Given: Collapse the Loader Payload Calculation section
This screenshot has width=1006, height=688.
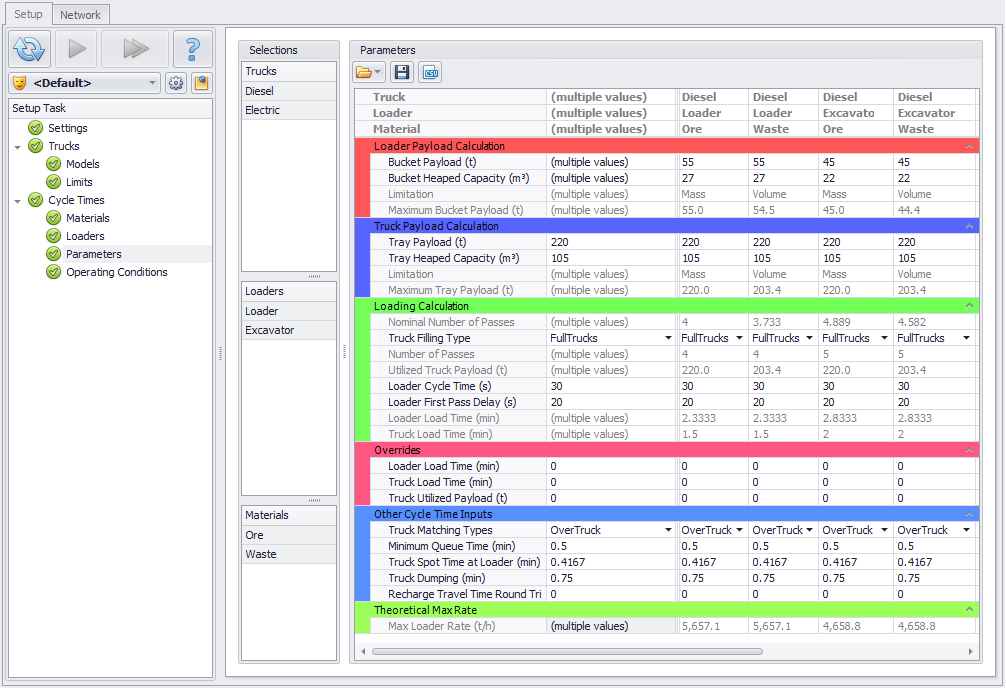Looking at the screenshot, I should pos(969,146).
